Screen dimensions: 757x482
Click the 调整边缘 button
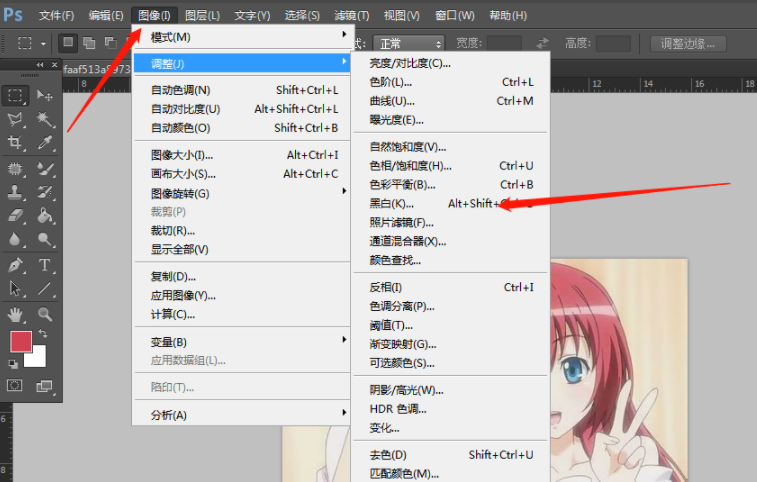(688, 44)
